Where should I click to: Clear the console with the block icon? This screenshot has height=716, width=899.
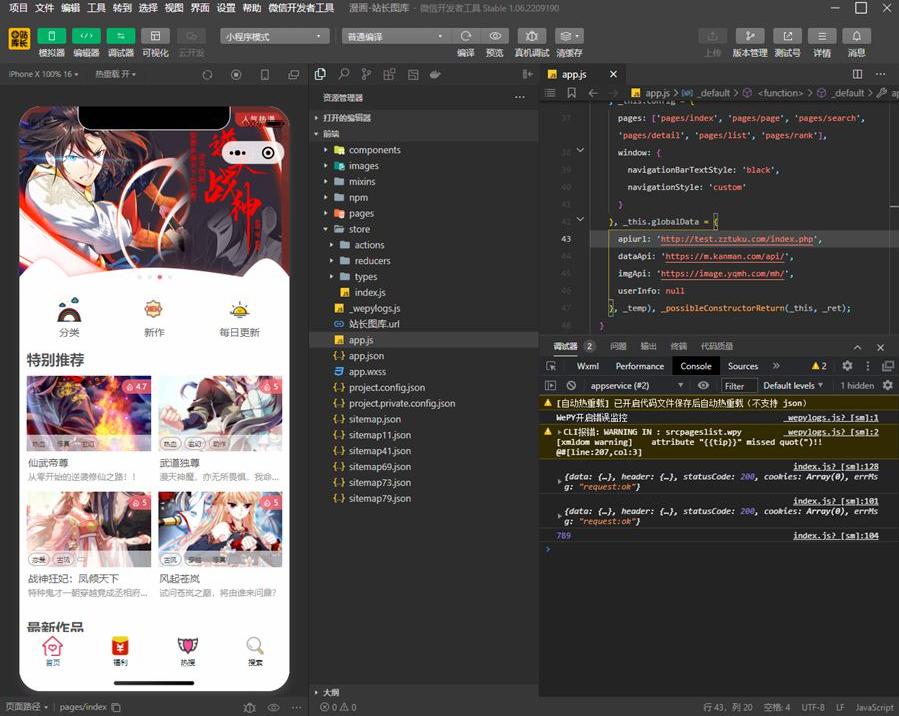[x=571, y=386]
